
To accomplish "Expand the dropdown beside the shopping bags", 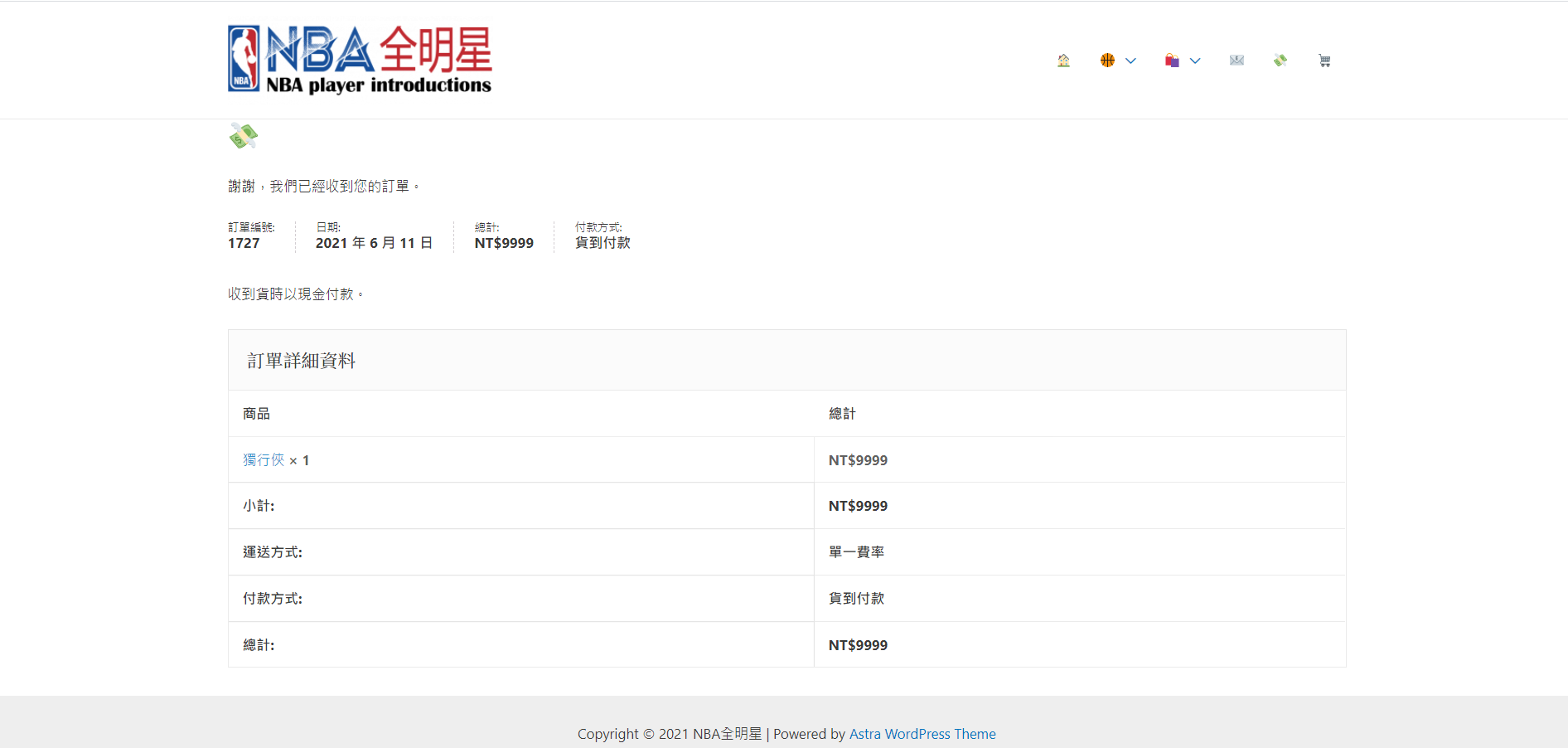I will pos(1195,61).
